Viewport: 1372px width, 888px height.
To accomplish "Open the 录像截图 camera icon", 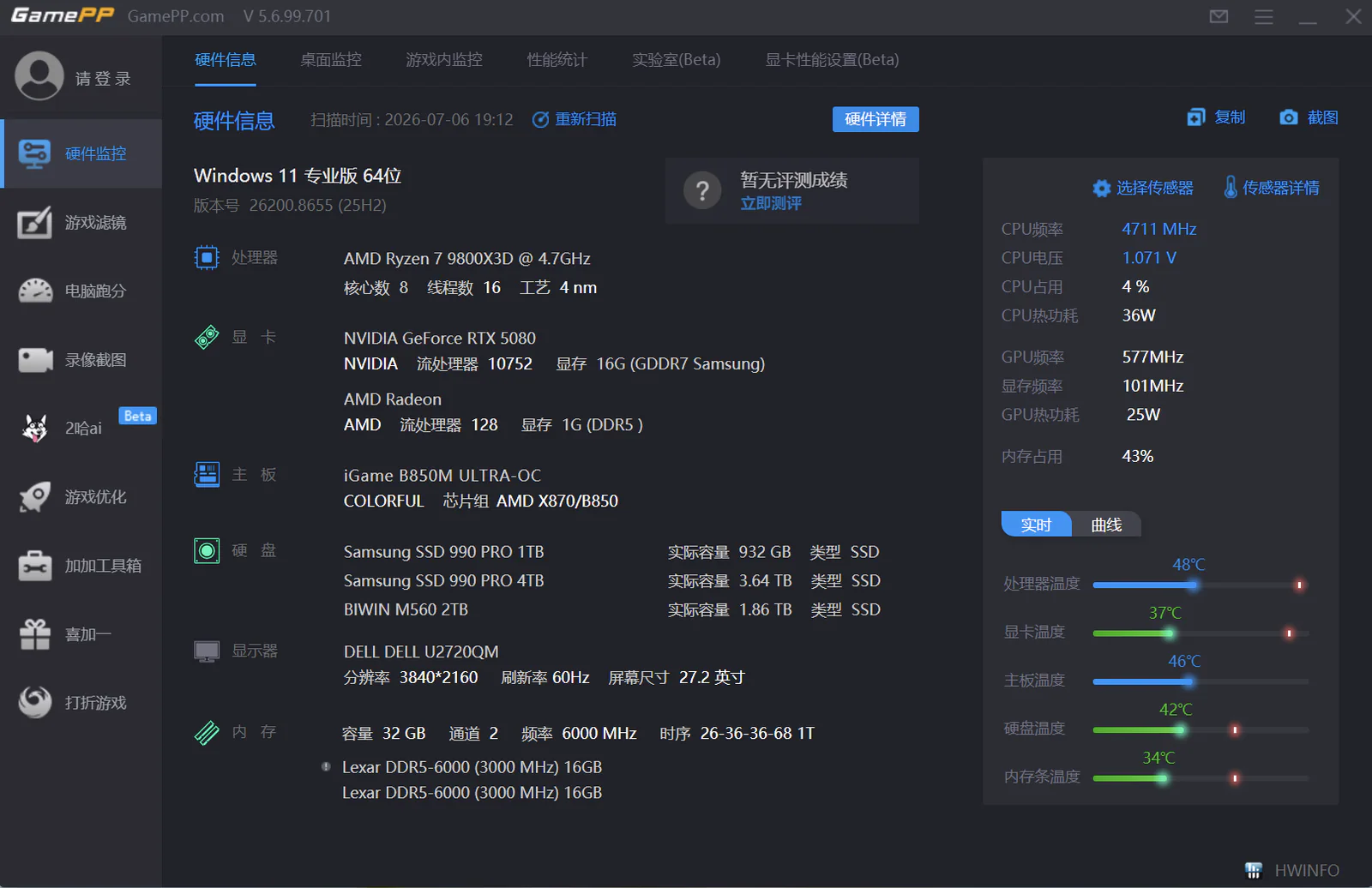I will coord(35,360).
